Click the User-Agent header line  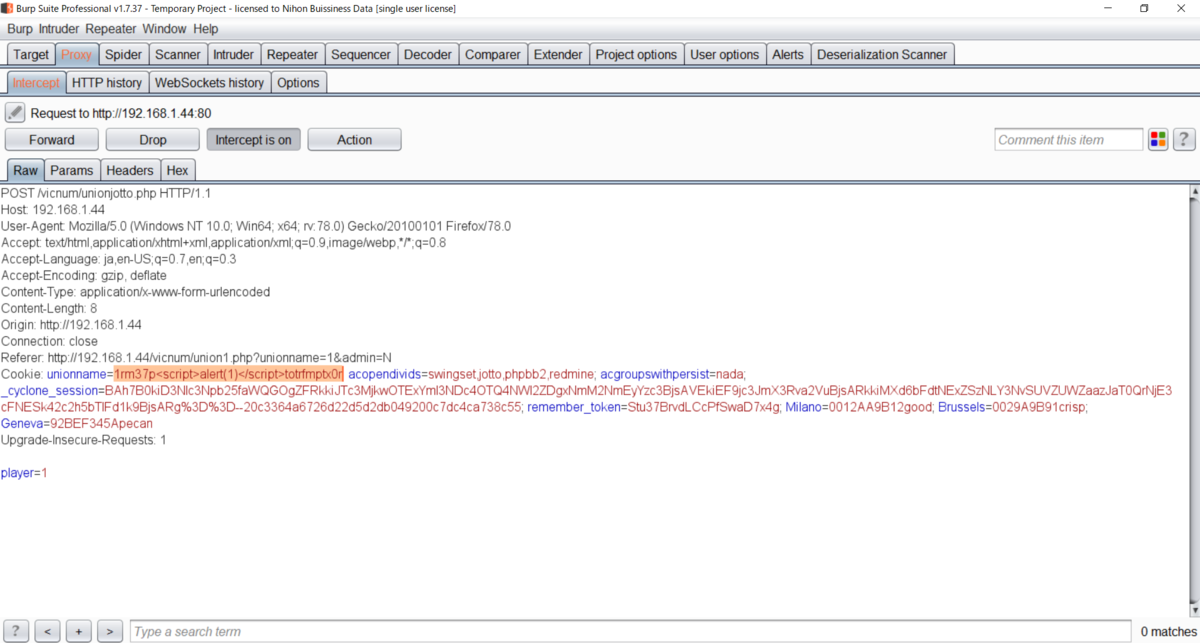tap(256, 226)
